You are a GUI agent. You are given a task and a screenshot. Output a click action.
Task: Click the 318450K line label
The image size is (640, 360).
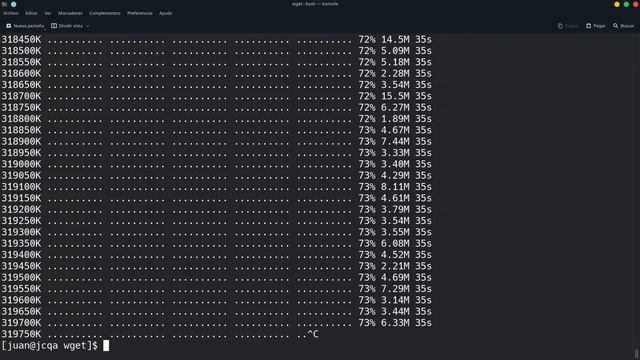point(21,40)
